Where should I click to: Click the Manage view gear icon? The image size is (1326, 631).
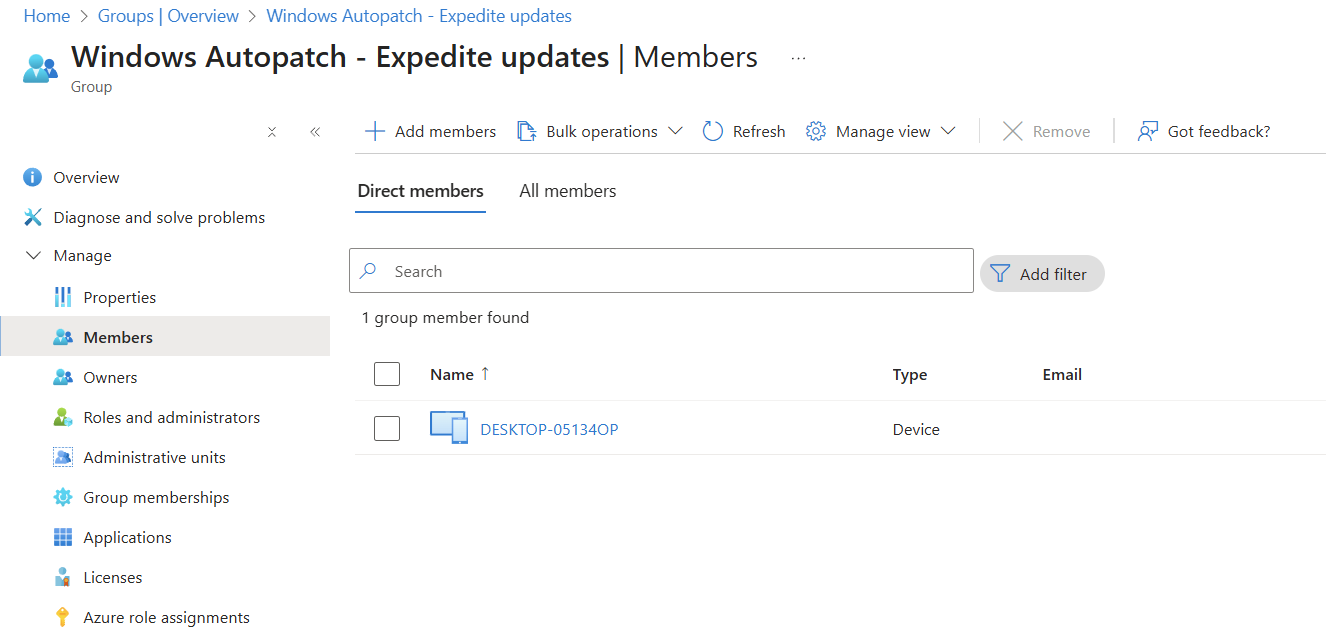click(816, 131)
